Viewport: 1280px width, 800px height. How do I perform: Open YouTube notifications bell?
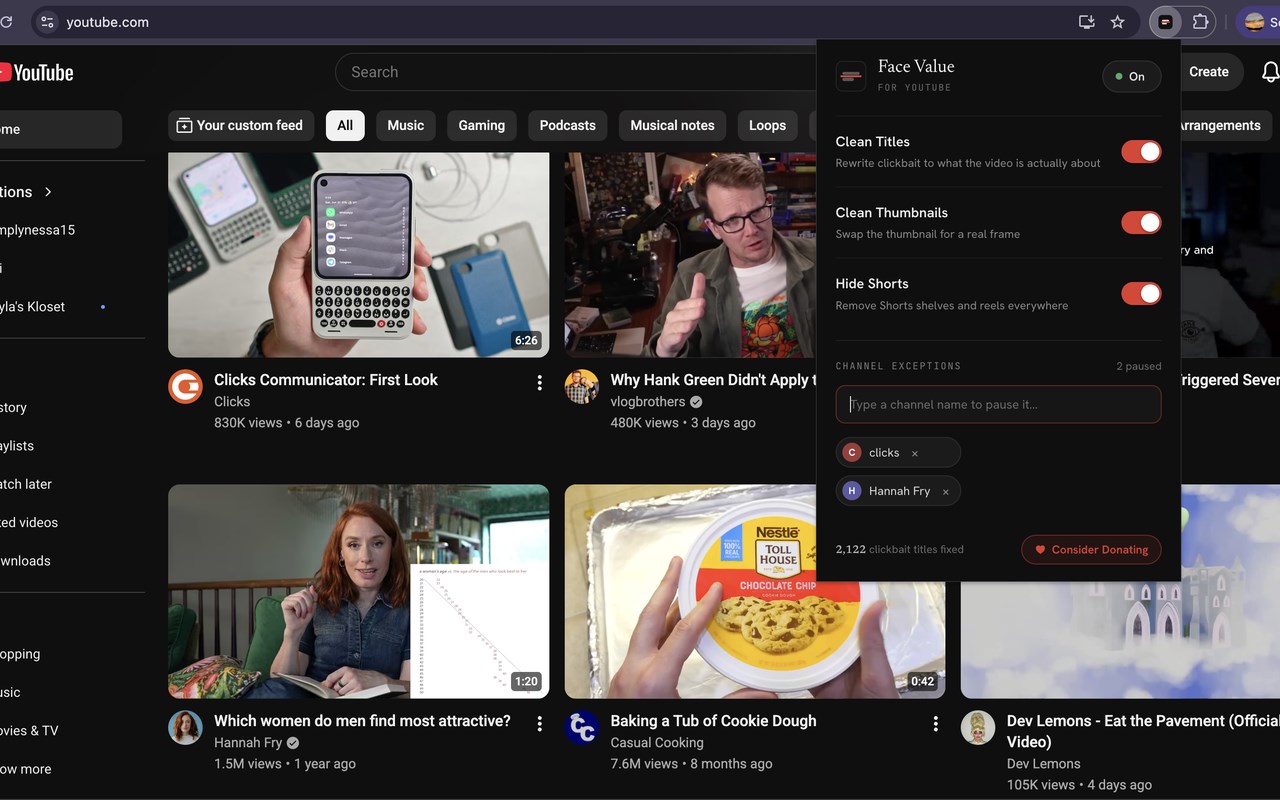point(1270,72)
